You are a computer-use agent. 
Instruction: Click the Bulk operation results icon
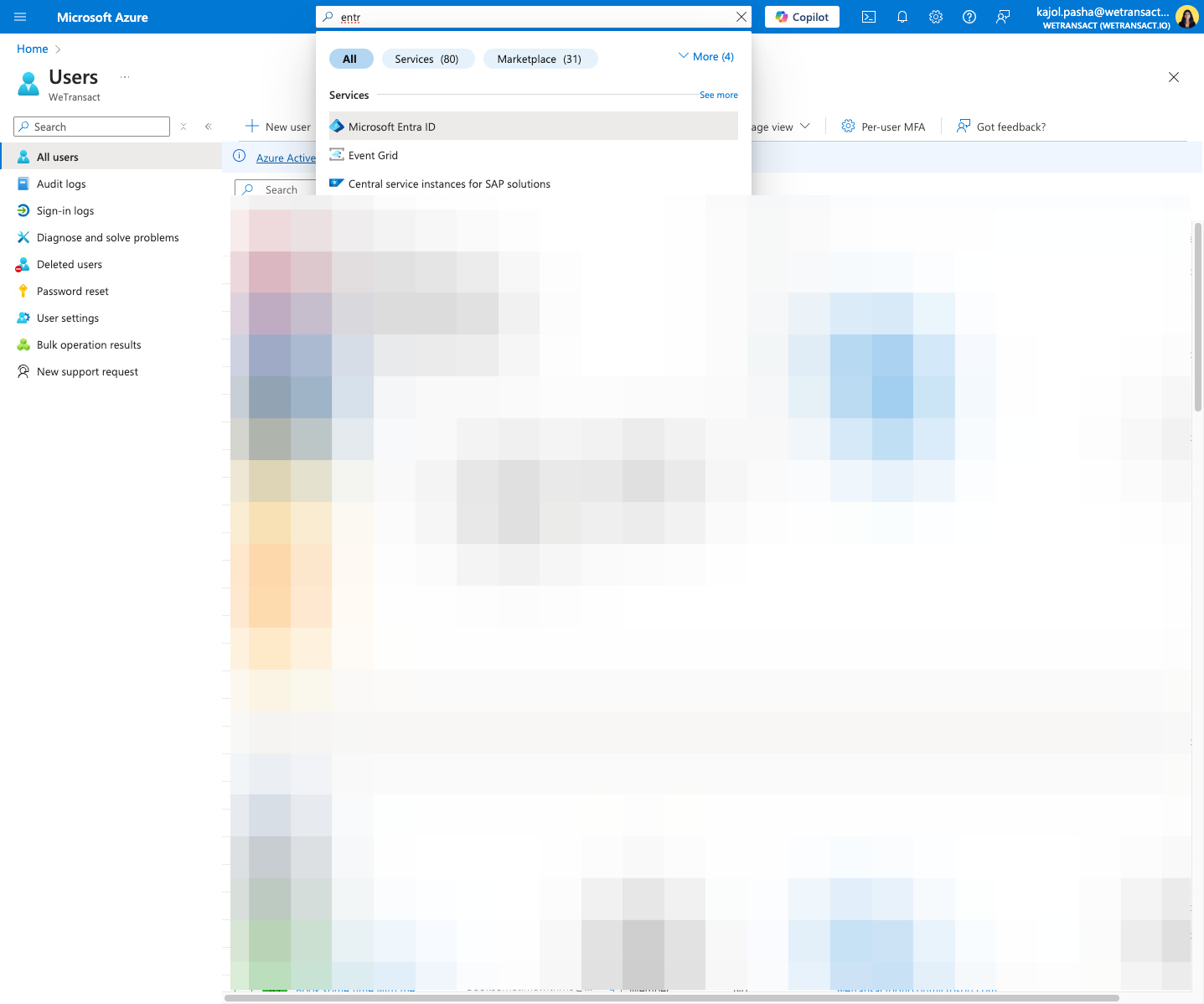coord(23,344)
